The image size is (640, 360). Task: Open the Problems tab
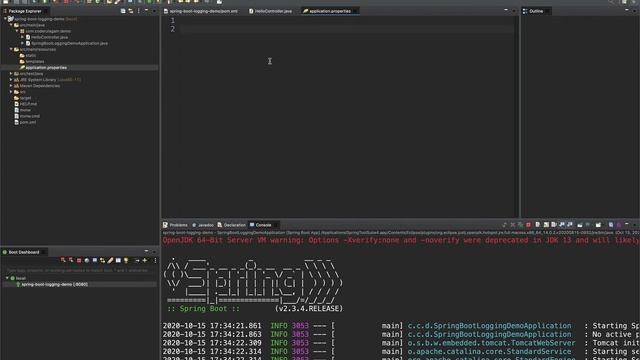[x=175, y=225]
